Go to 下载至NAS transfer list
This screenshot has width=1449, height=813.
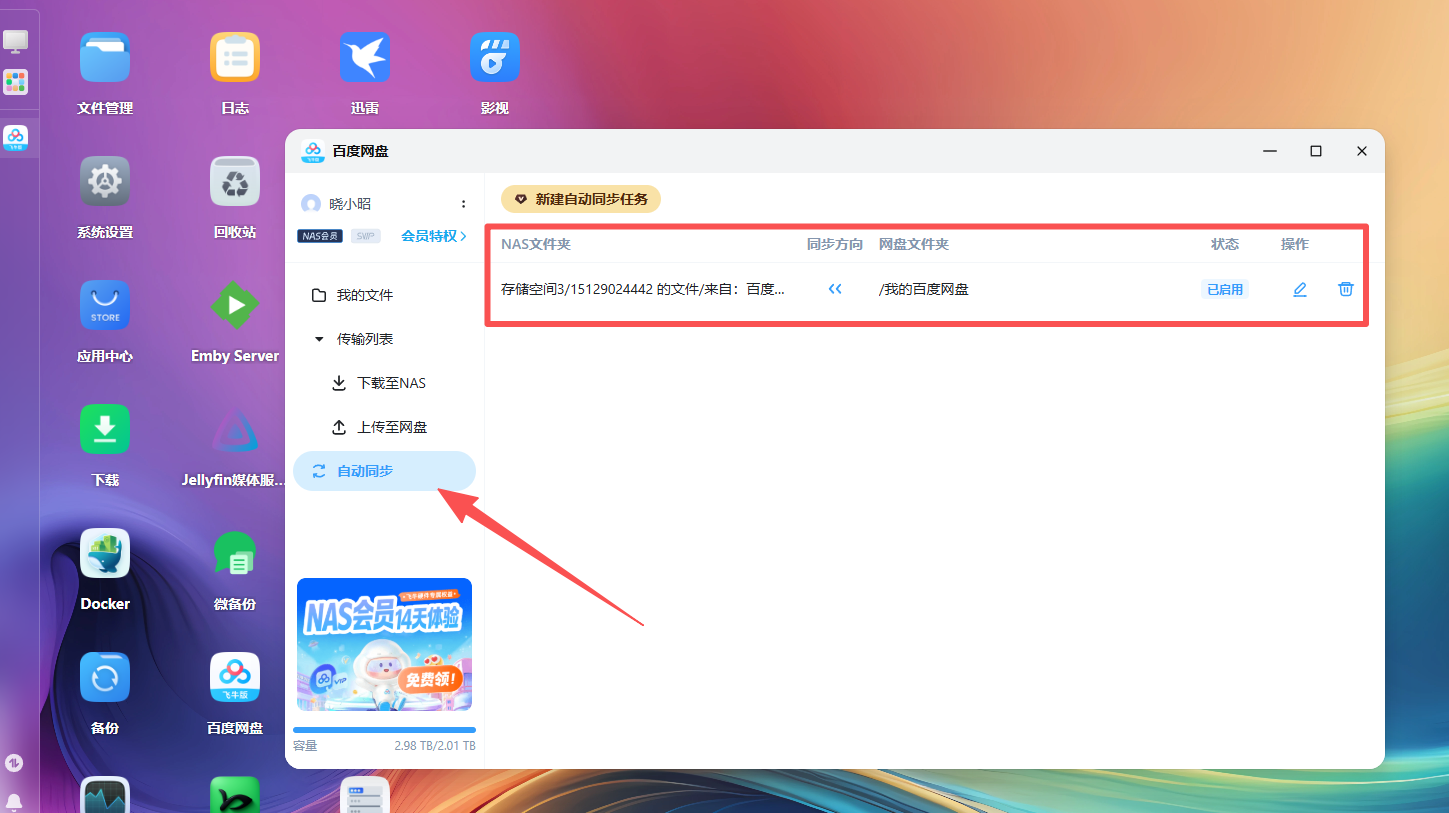click(x=384, y=383)
